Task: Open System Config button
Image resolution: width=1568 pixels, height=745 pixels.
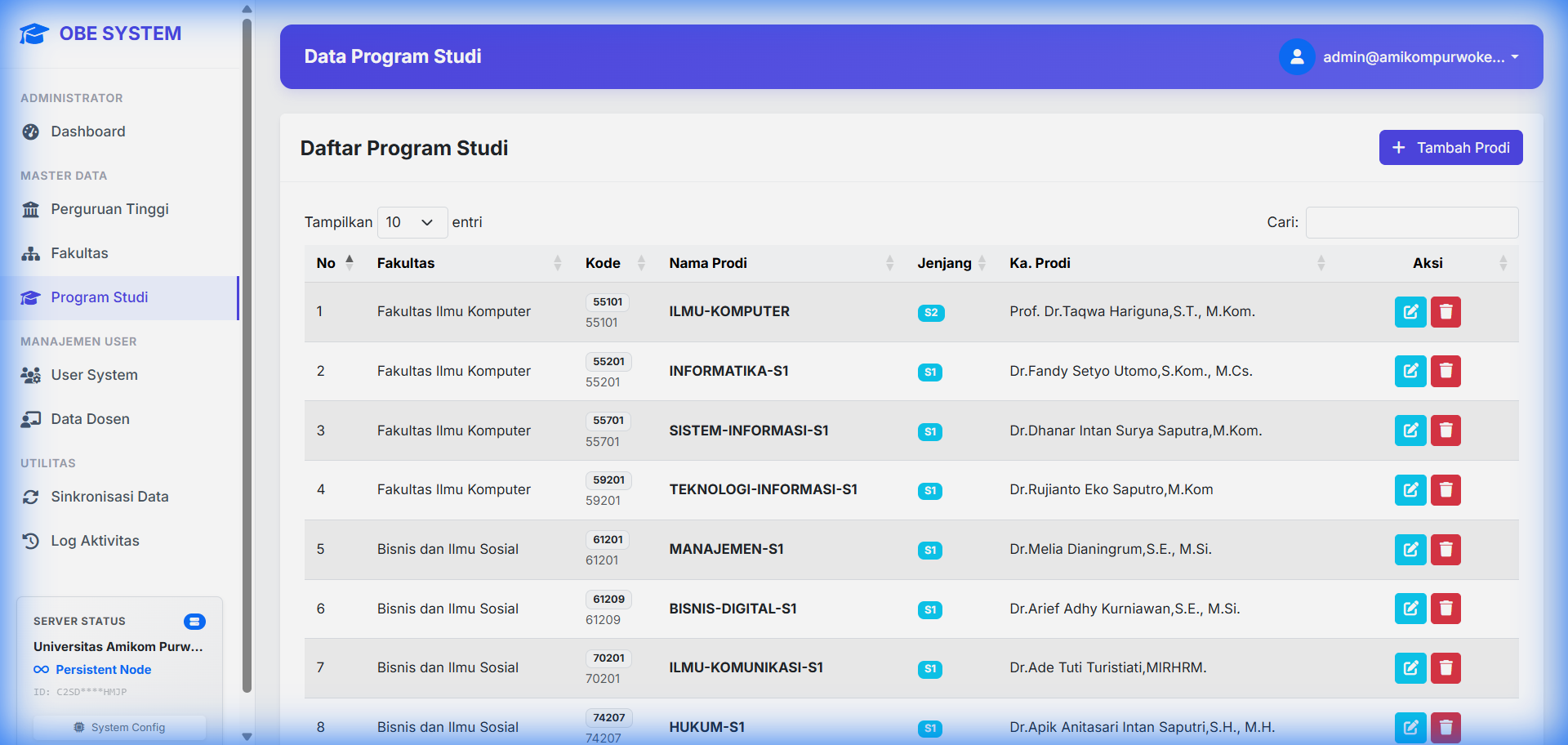Action: coord(119,727)
